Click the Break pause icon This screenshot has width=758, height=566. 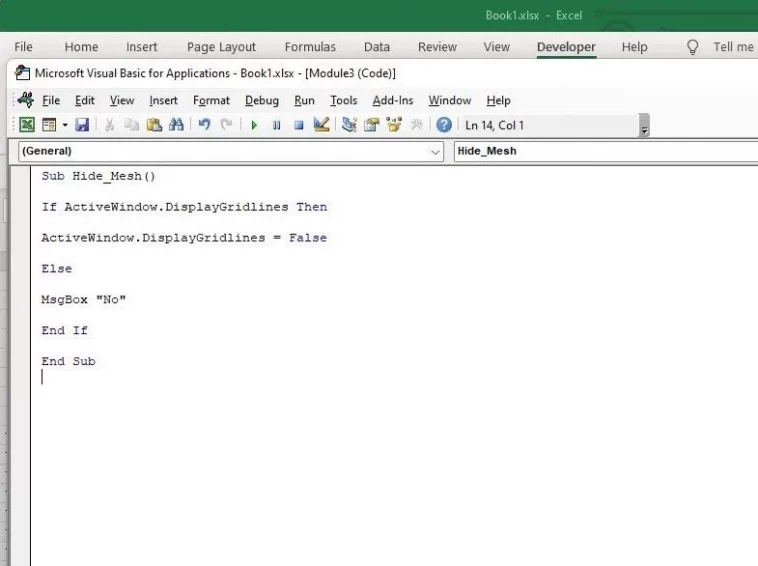pyautogui.click(x=276, y=126)
